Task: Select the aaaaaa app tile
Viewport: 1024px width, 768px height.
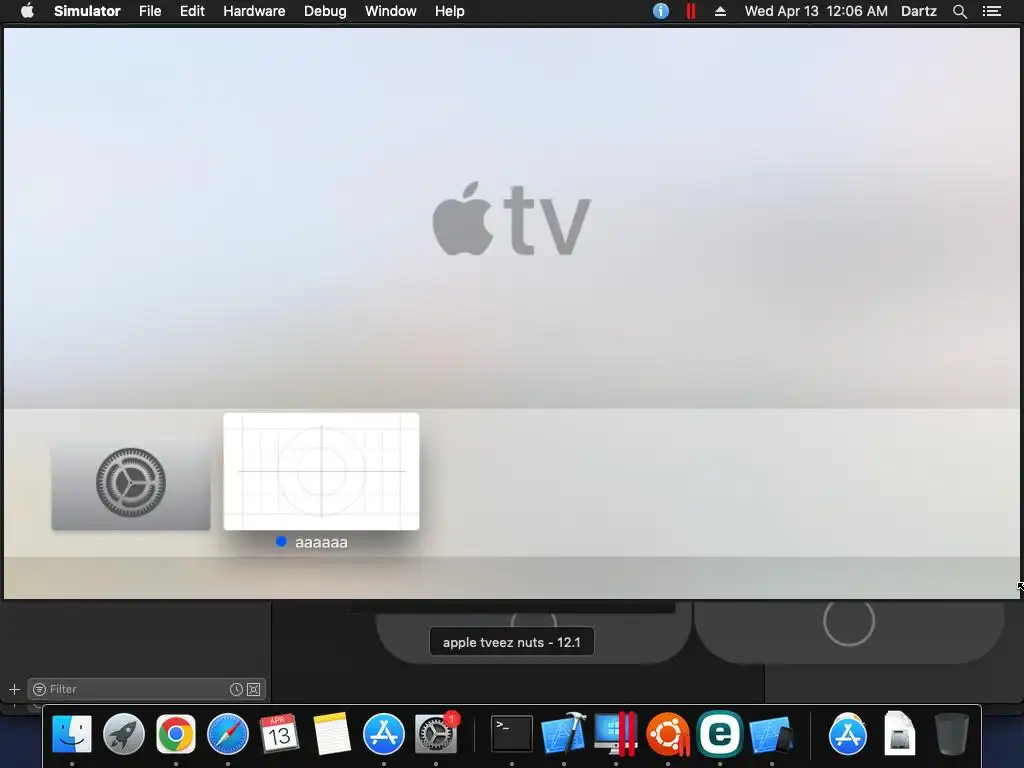Action: pyautogui.click(x=321, y=471)
